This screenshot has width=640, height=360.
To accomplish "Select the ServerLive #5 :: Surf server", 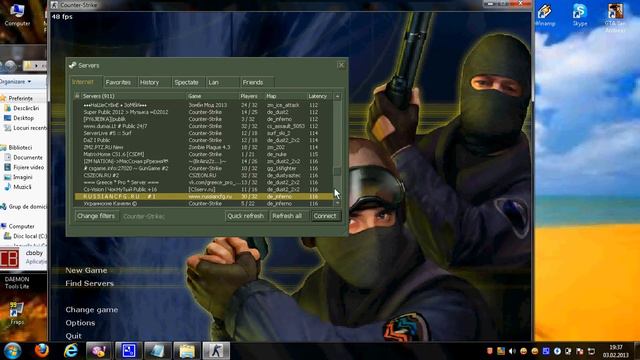I will tap(204, 133).
